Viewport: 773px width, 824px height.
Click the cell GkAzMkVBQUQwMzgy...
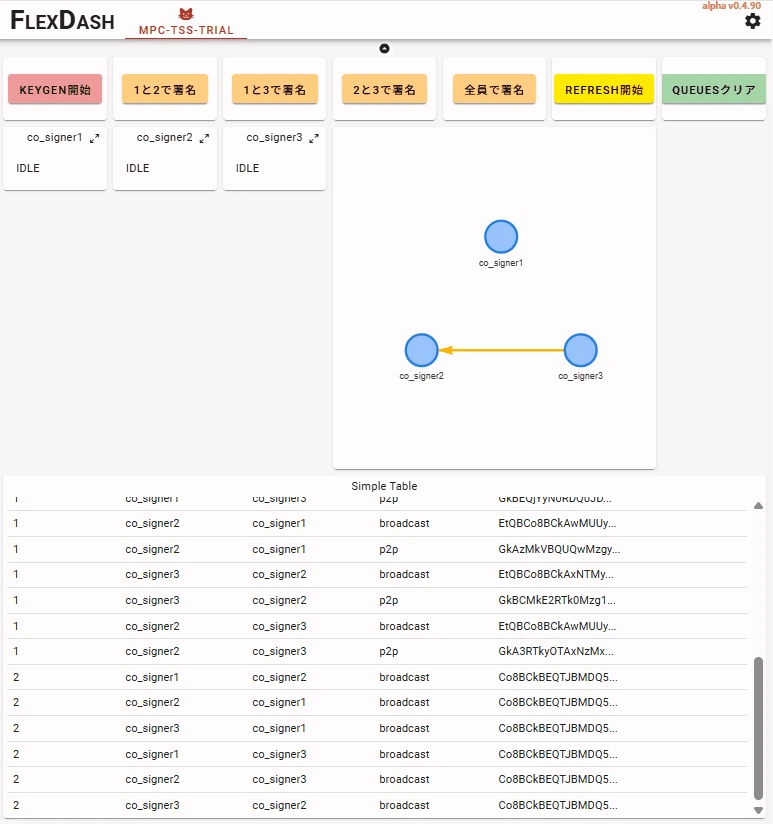click(559, 549)
